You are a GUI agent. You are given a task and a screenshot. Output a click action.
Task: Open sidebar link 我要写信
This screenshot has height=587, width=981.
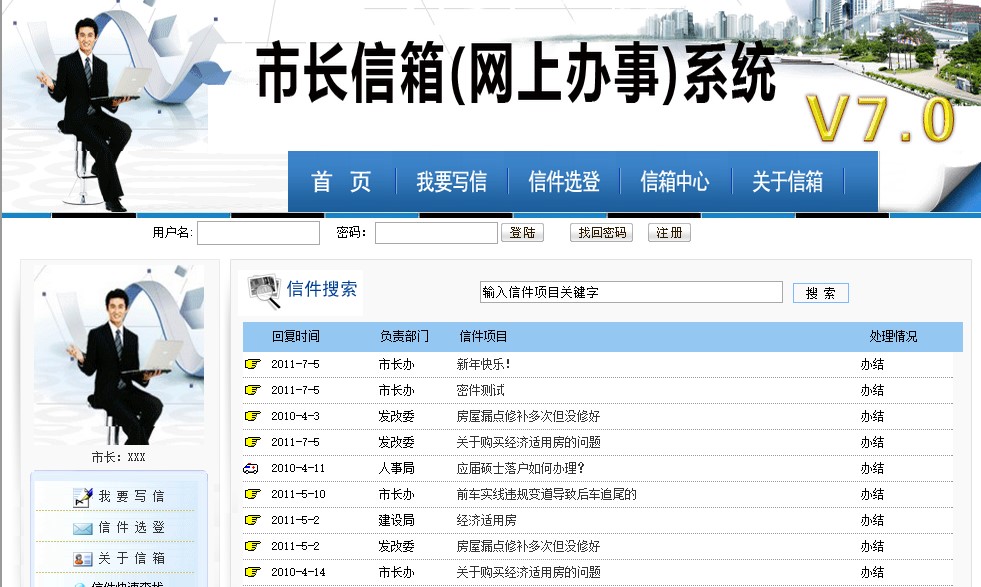(131, 496)
